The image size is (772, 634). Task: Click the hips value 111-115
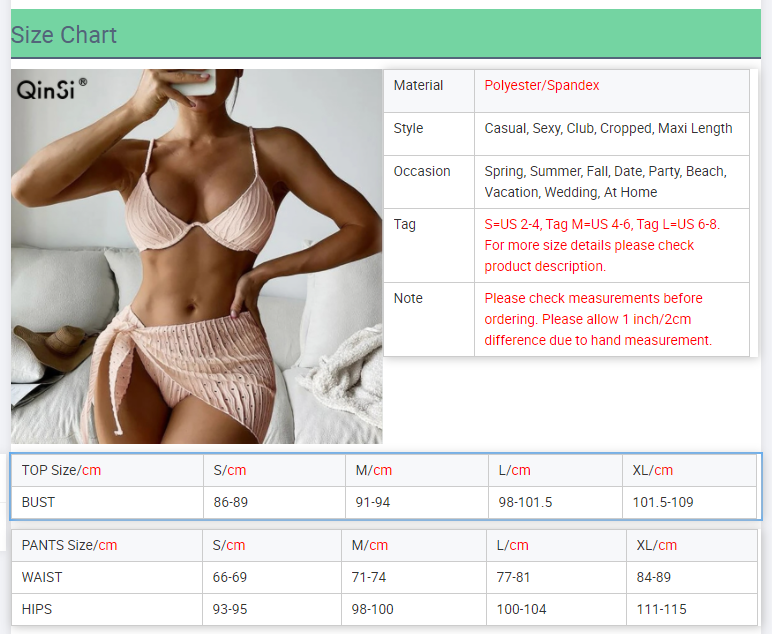point(661,609)
